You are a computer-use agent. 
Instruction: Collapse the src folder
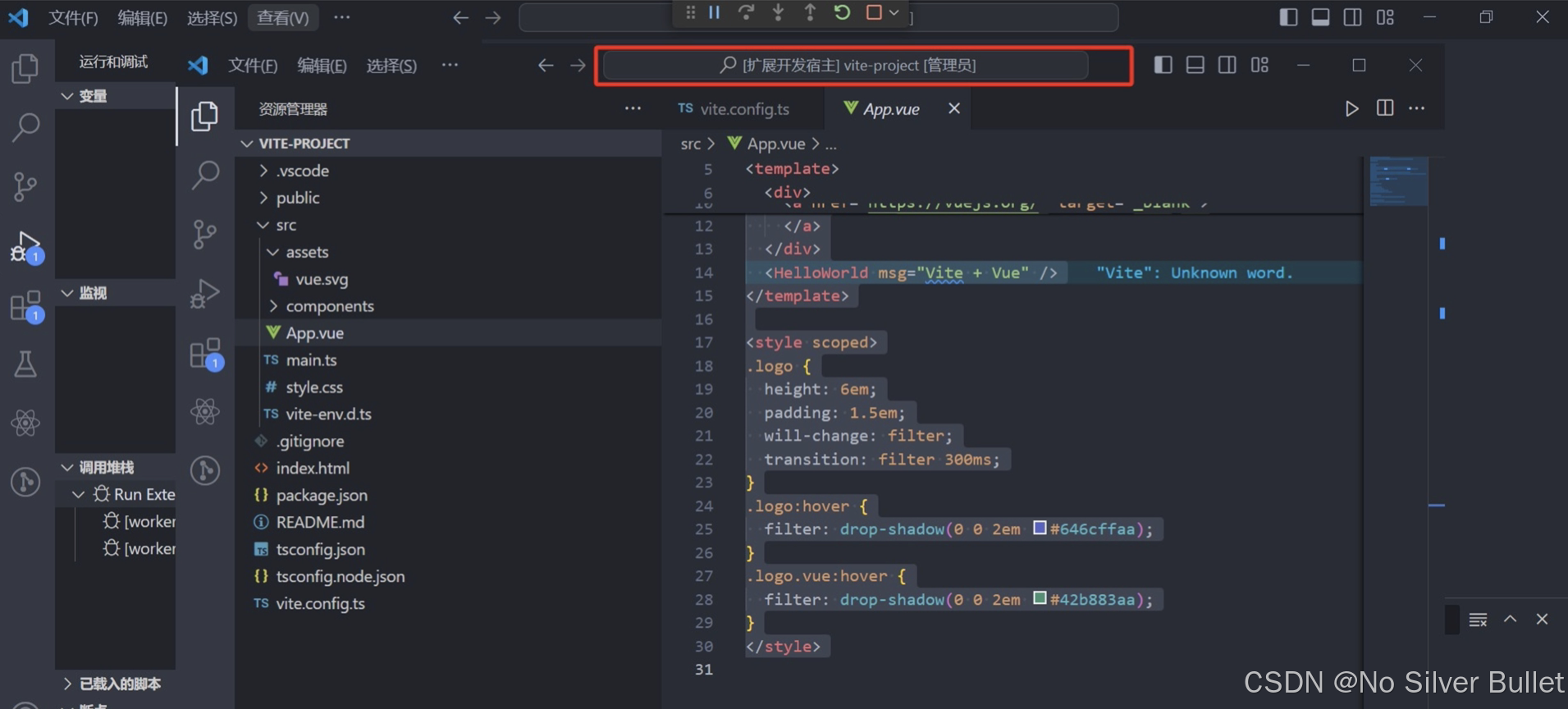[x=263, y=225]
